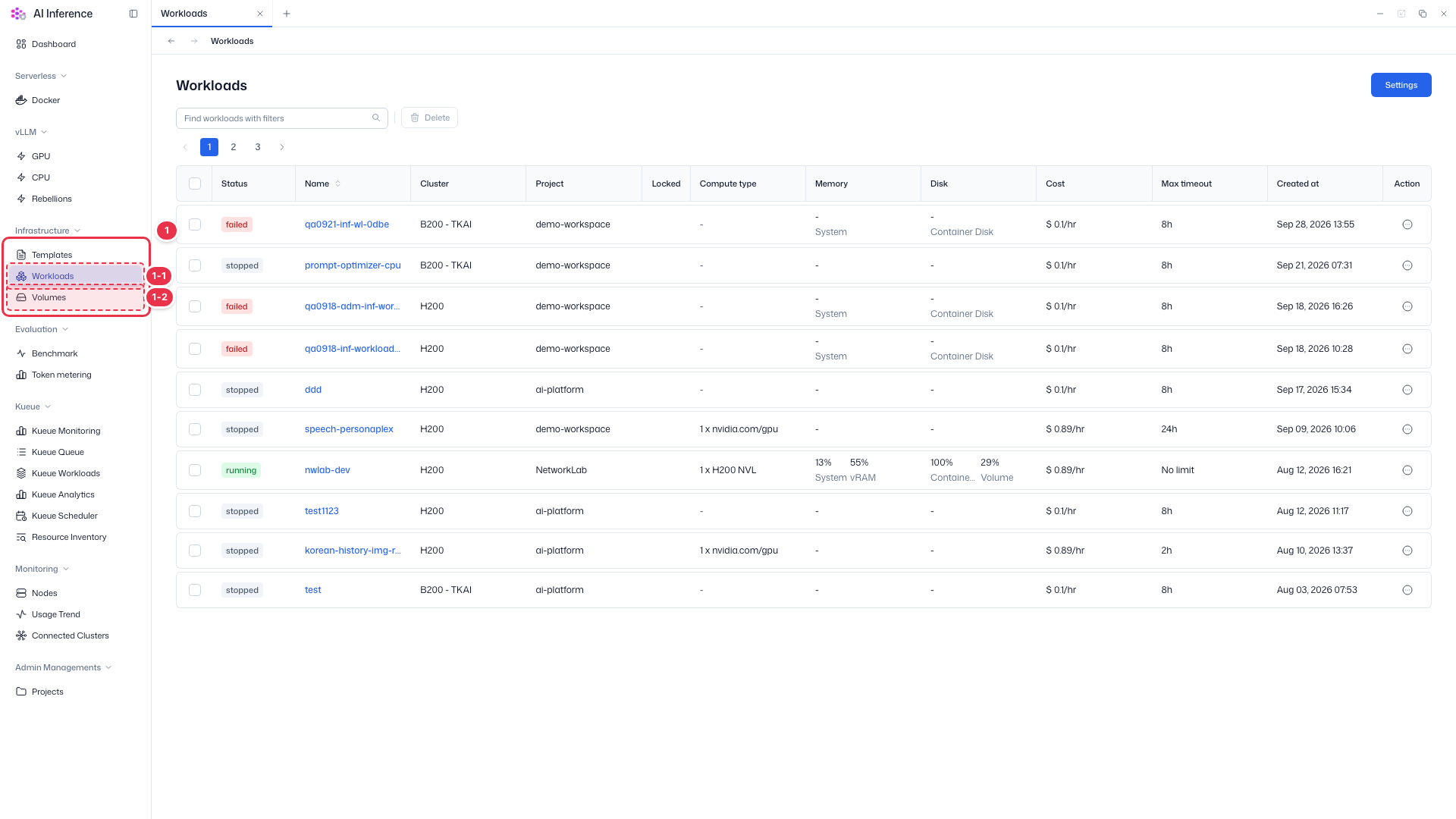Collapse the Infrastructure section
This screenshot has height=819, width=1456.
coord(48,231)
